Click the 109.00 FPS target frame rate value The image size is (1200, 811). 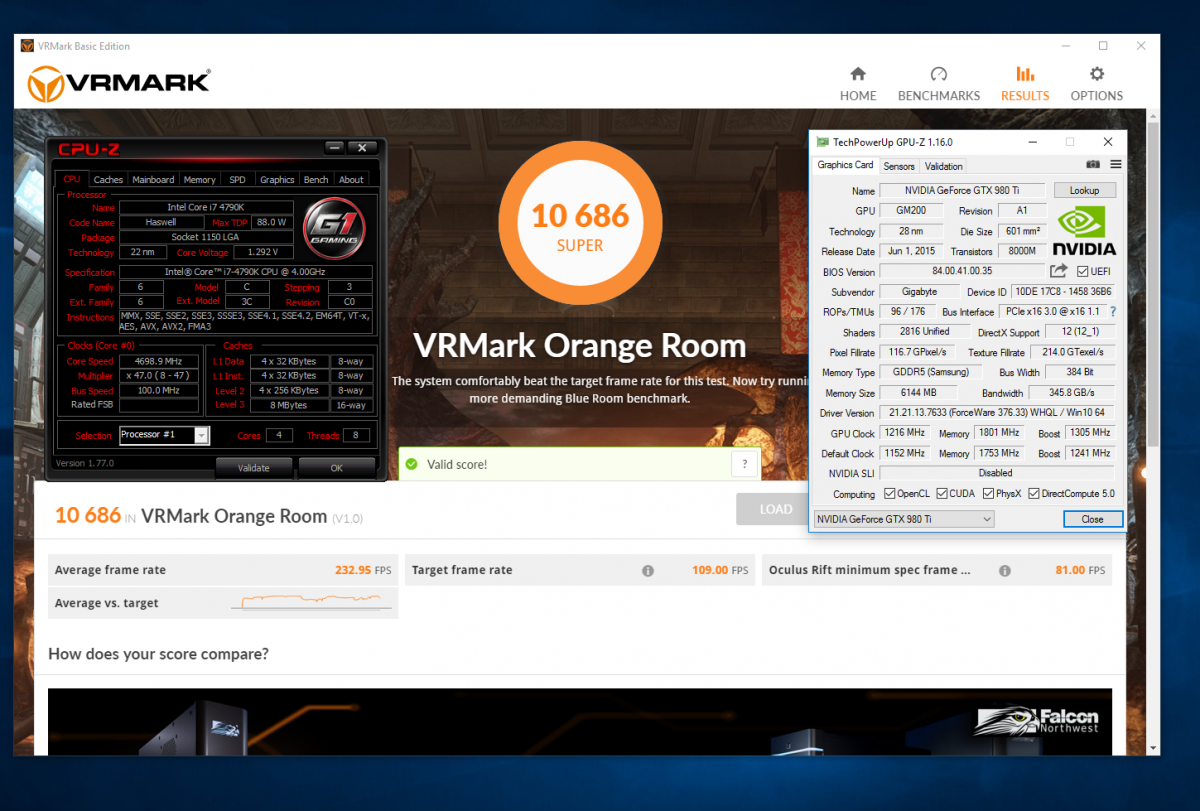(x=720, y=570)
